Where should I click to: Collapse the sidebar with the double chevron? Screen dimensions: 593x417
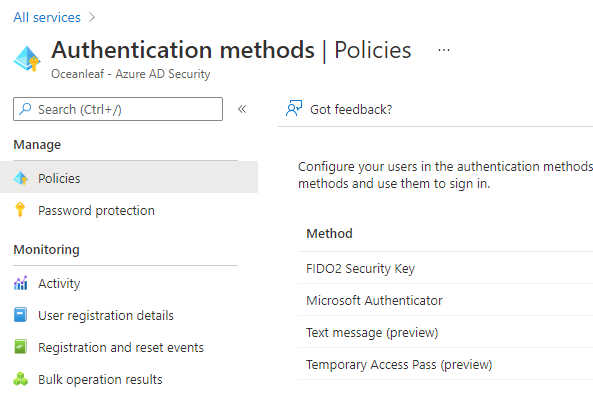(242, 109)
